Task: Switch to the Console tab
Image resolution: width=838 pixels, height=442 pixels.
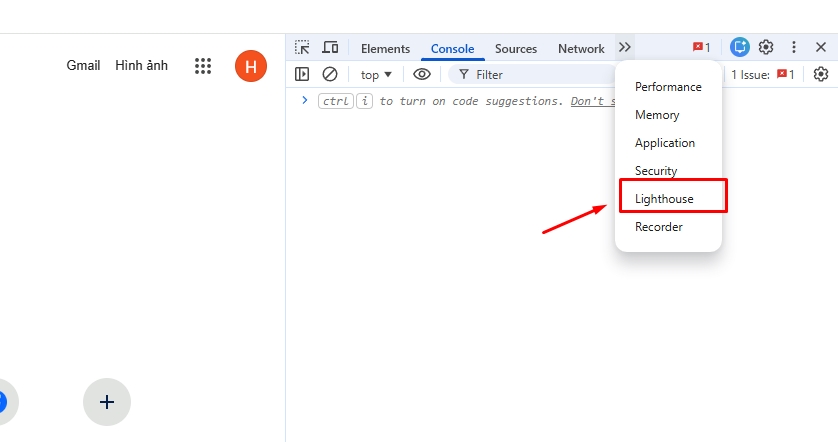Action: pyautogui.click(x=452, y=49)
